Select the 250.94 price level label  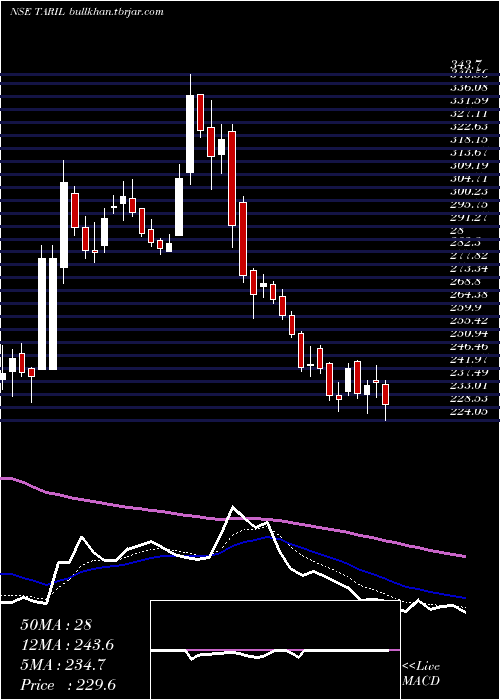click(x=469, y=333)
